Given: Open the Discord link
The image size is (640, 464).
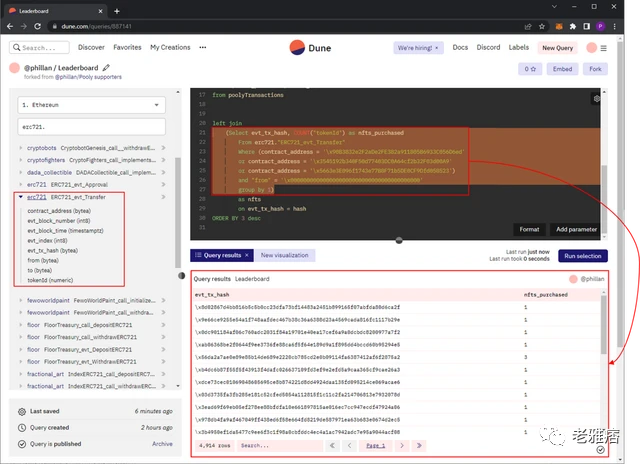Looking at the screenshot, I should coord(488,47).
